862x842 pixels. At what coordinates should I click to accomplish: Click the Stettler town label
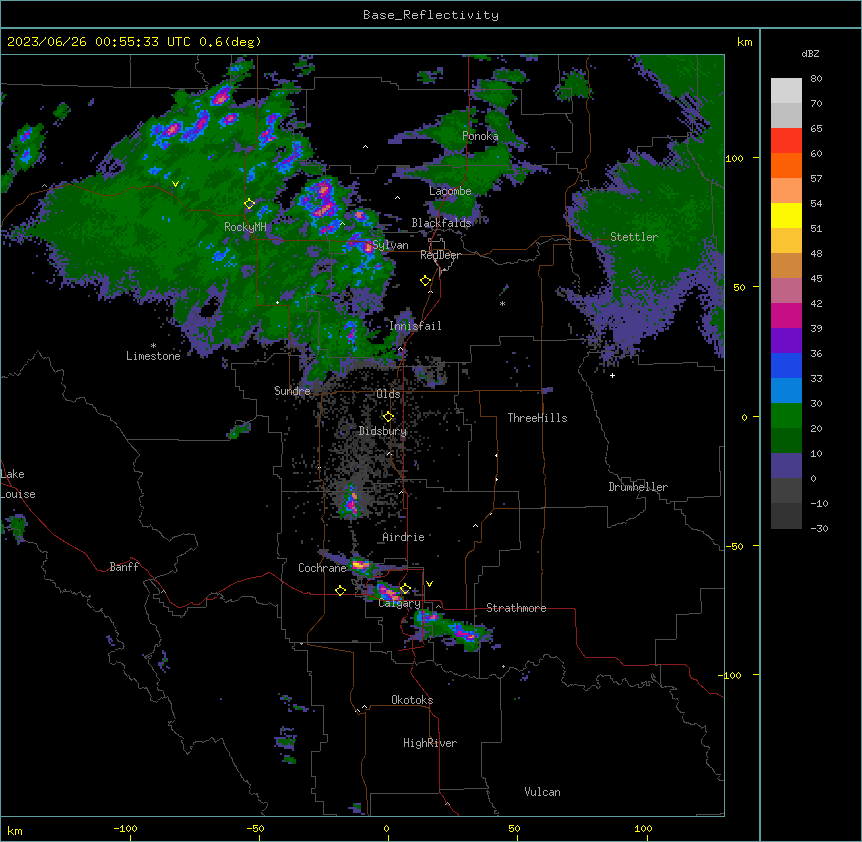coord(634,237)
